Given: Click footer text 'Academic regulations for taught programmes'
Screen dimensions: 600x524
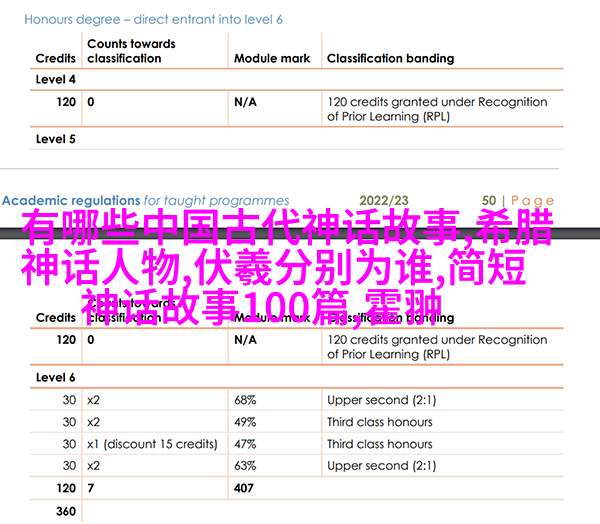Looking at the screenshot, I should pos(145,201).
